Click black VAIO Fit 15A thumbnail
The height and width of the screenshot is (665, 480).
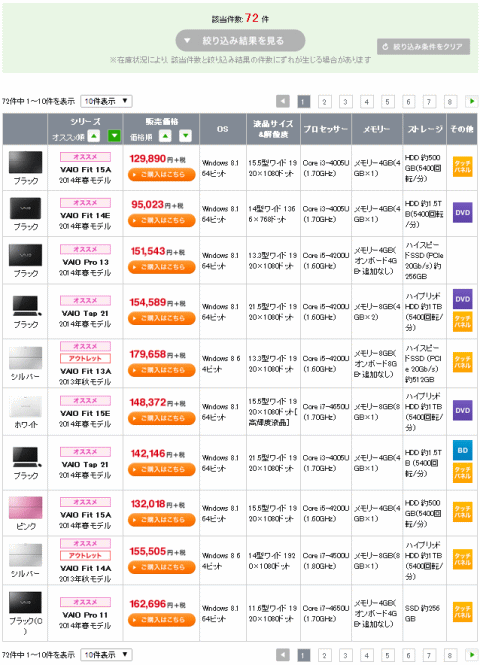(x=25, y=162)
